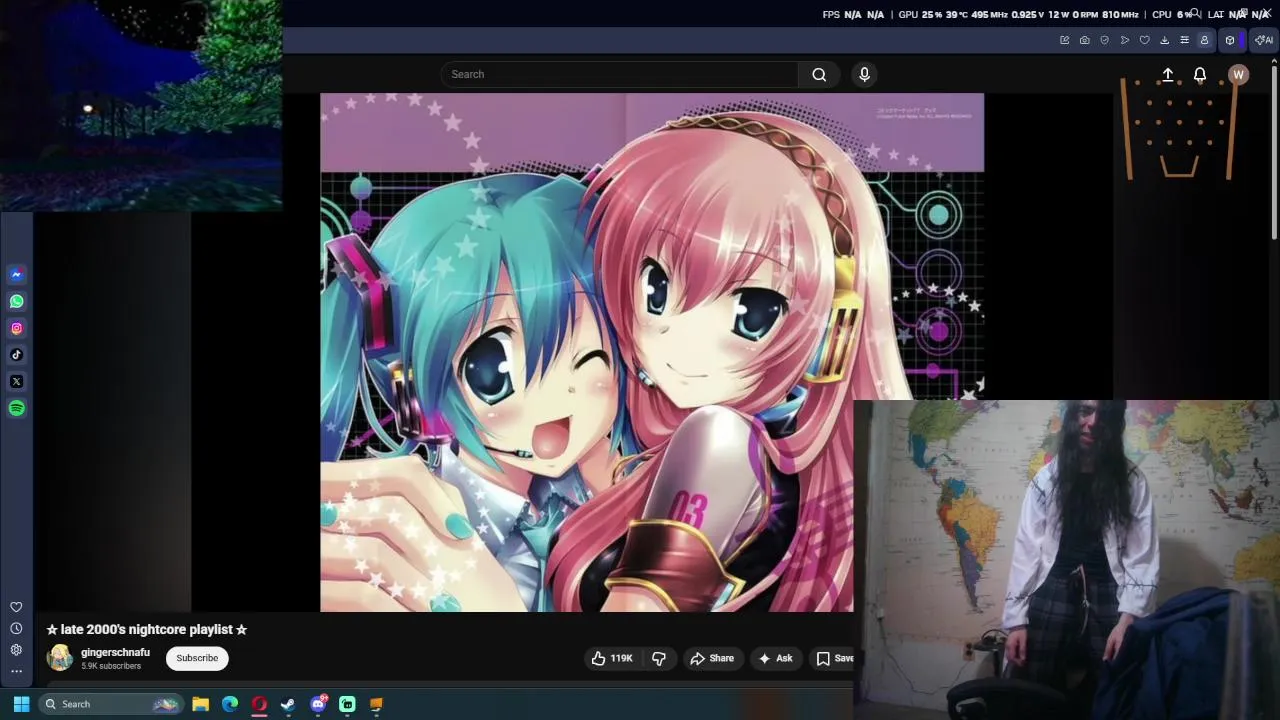Click the Share button under the video
The width and height of the screenshot is (1280, 720).
(712, 658)
